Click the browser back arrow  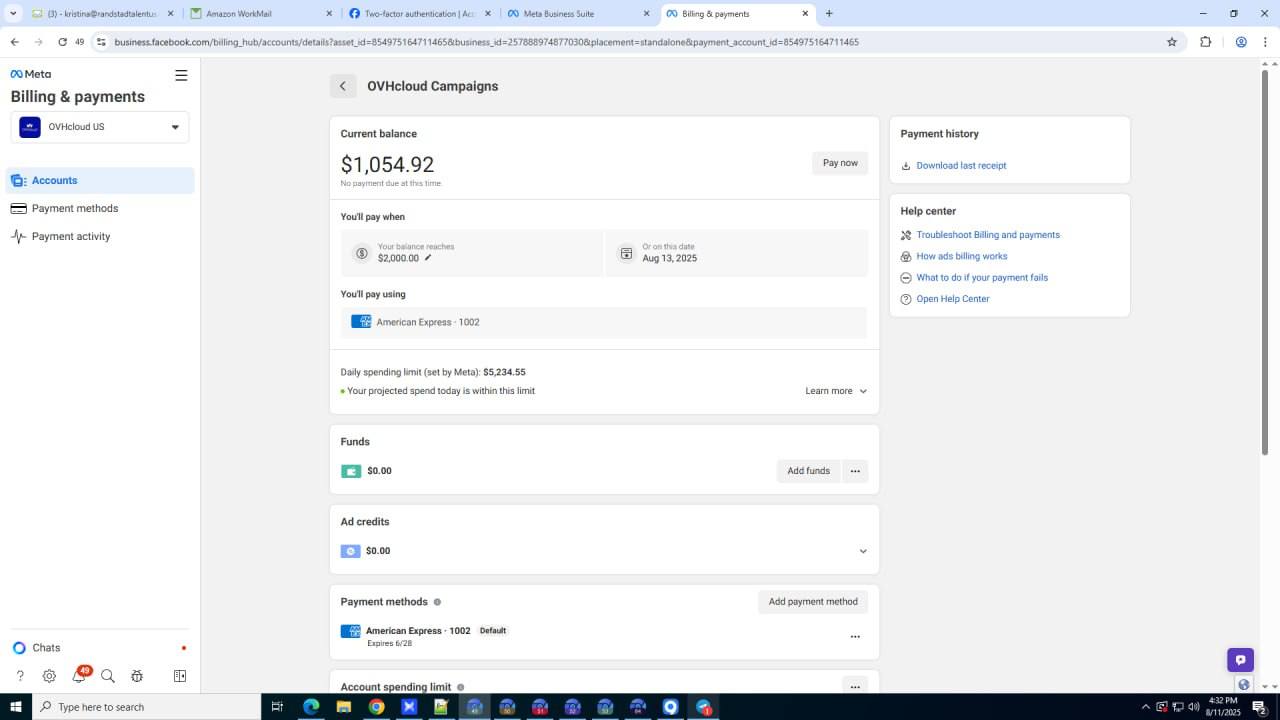pos(14,42)
